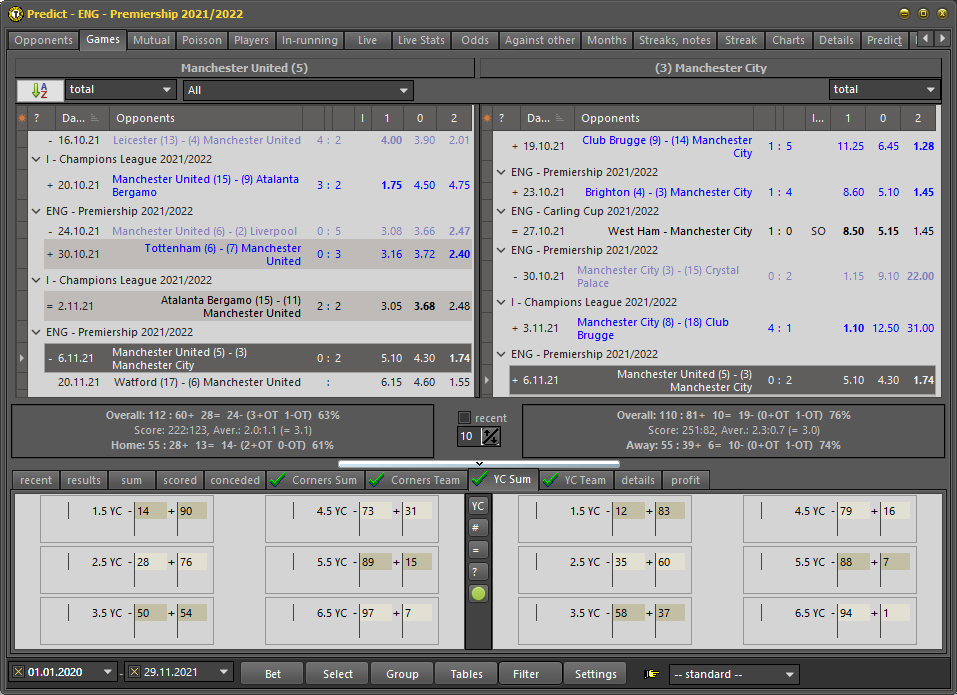The height and width of the screenshot is (695, 957).
Task: Click the pointing hand icon near standard dropdown
Action: 654,674
